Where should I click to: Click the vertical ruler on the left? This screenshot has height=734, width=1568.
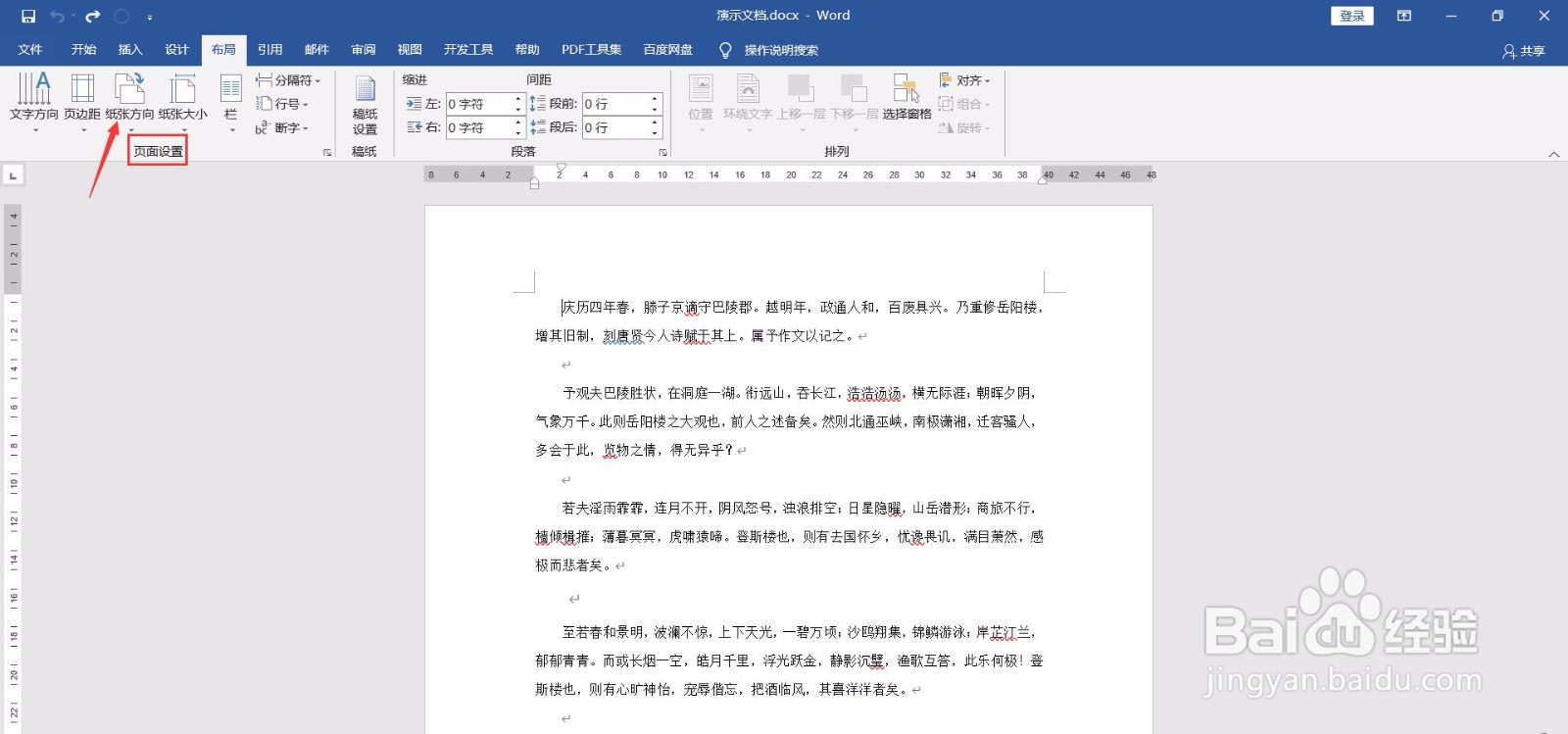click(x=14, y=470)
